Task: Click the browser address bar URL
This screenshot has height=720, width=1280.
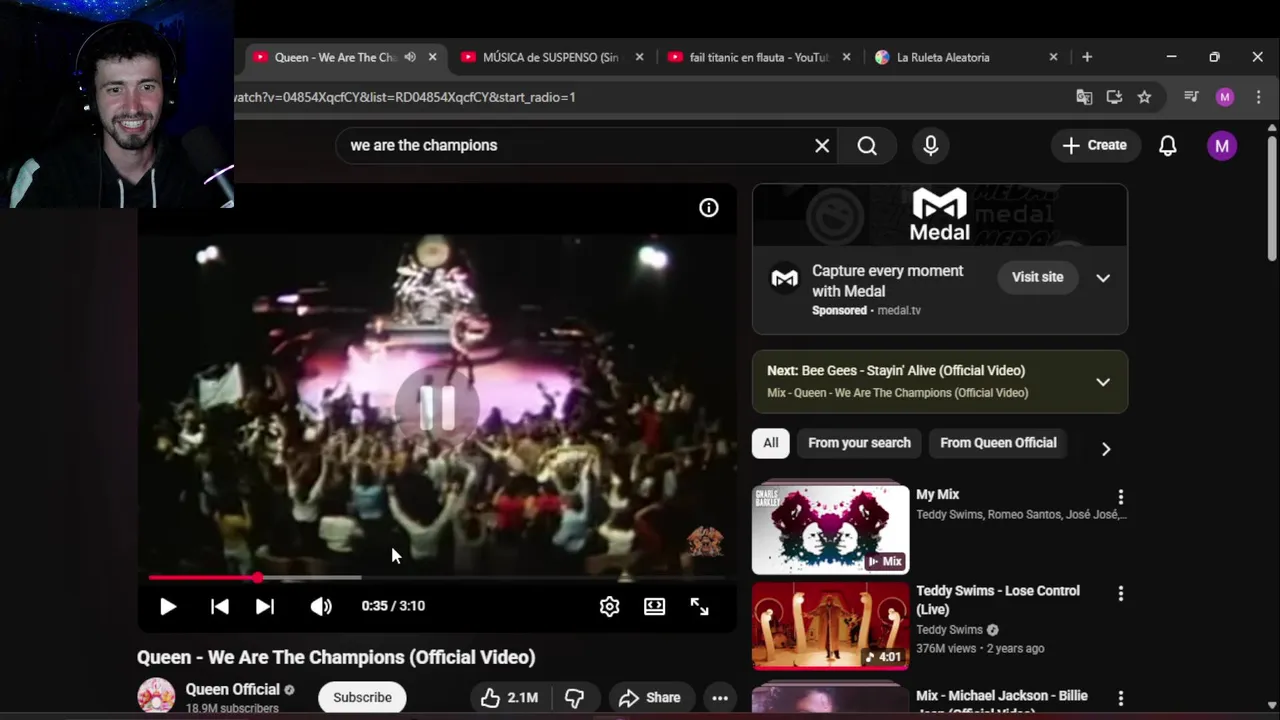Action: tap(404, 97)
